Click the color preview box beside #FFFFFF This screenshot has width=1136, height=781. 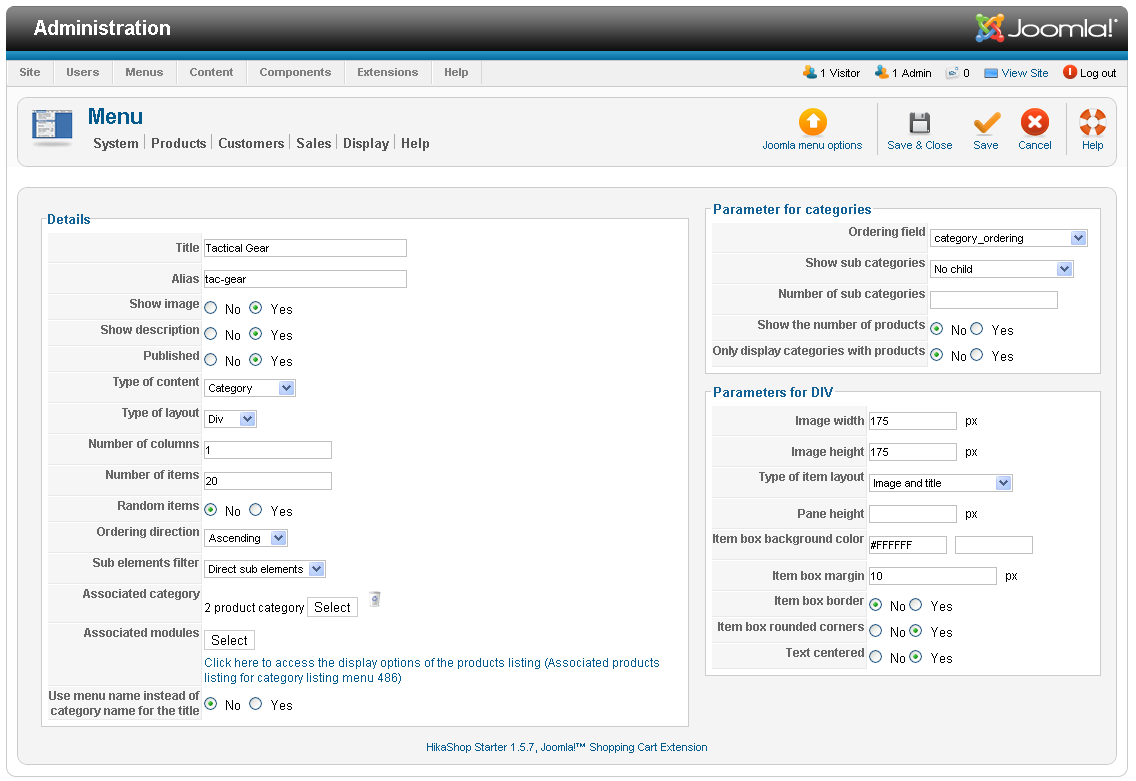[x=993, y=545]
